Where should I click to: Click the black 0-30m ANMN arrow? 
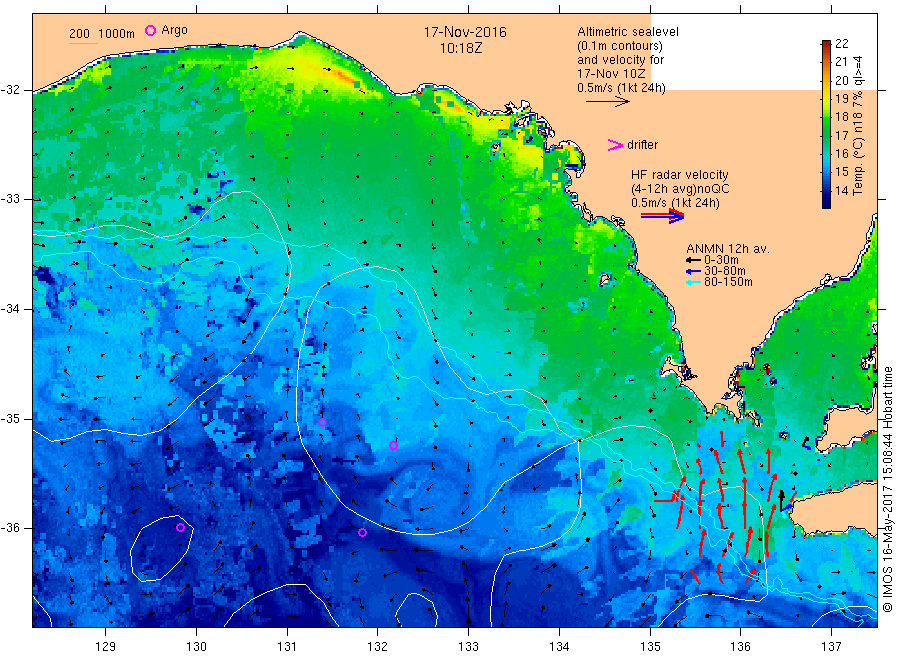point(693,260)
